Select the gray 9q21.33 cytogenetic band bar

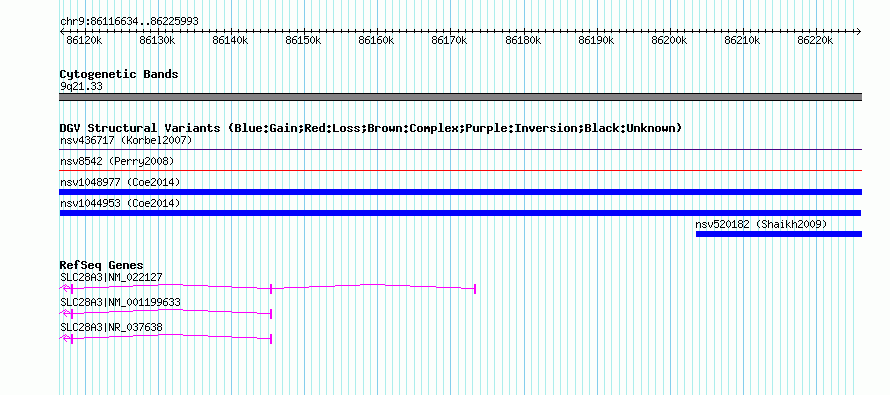460,97
